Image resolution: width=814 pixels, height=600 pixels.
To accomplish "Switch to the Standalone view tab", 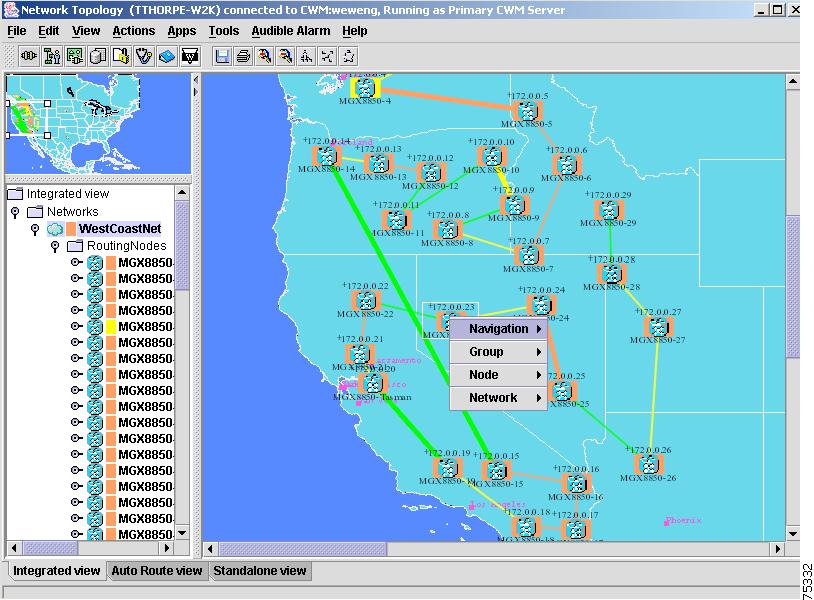I will 260,571.
